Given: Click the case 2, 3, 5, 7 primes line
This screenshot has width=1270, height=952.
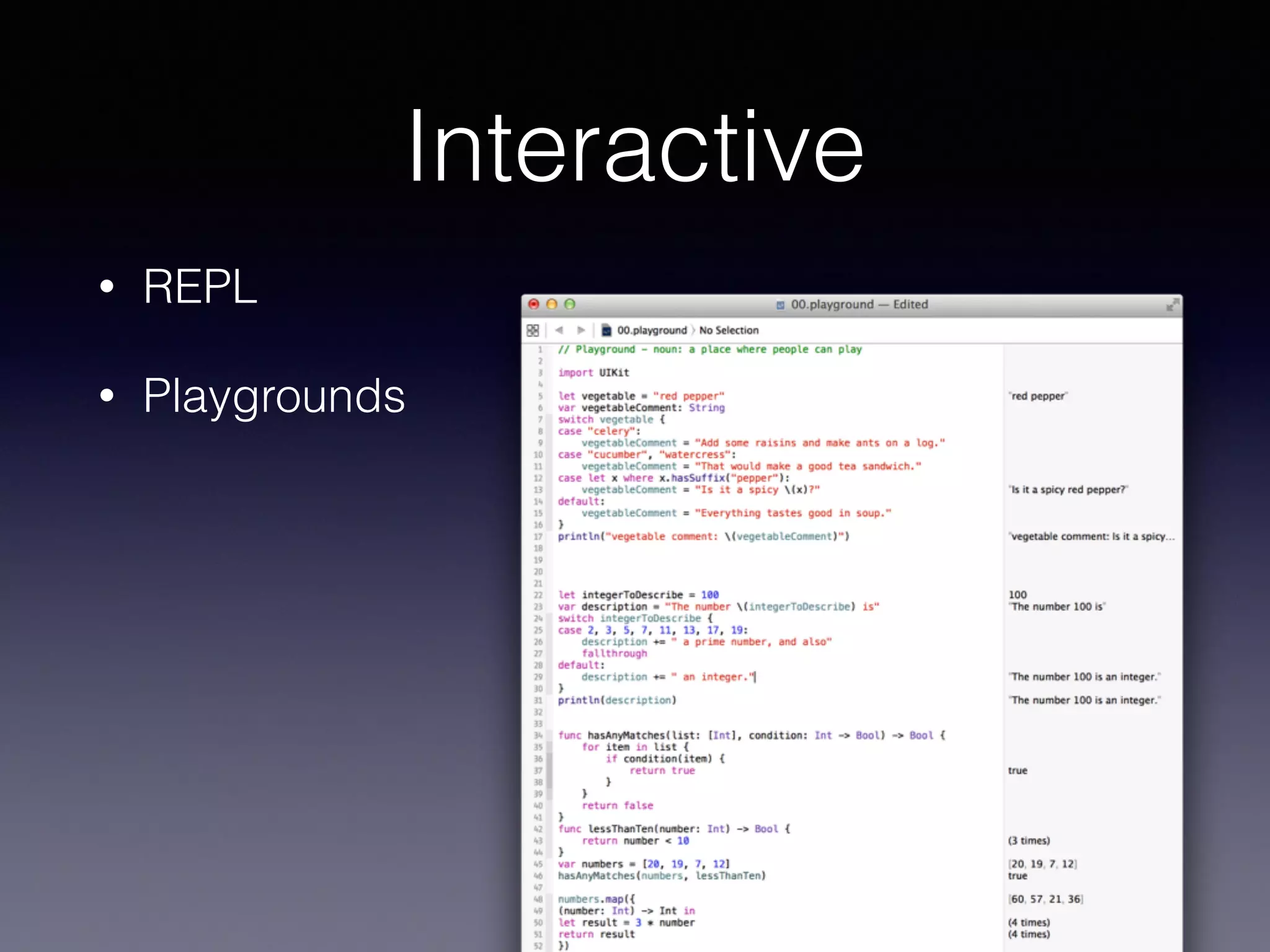Looking at the screenshot, I should [x=653, y=630].
